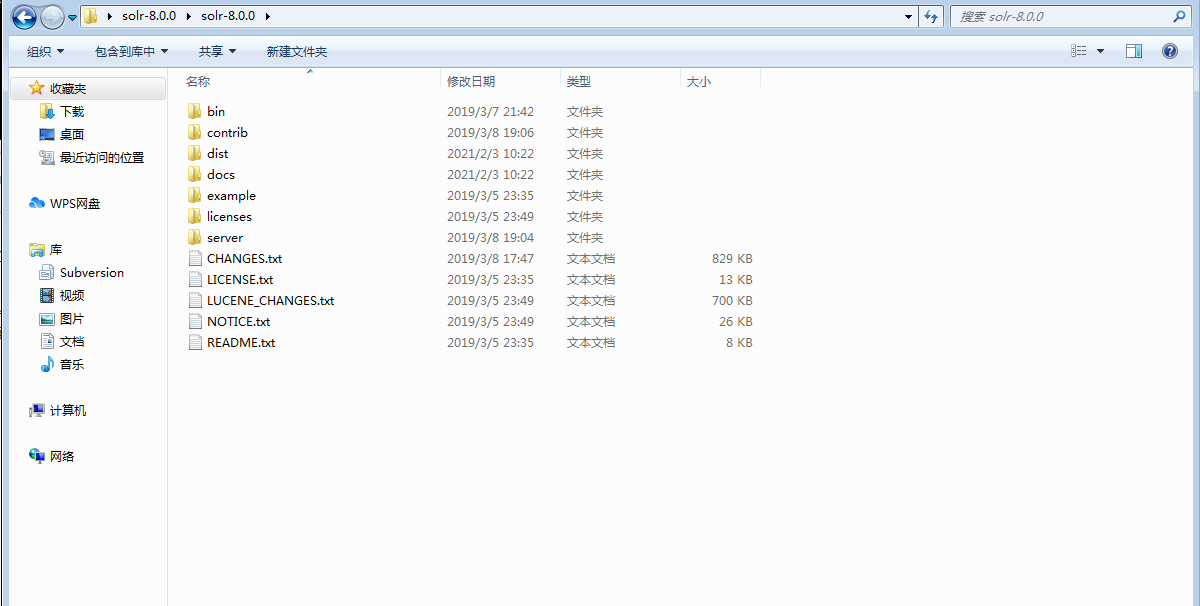Select the LICENSE.txt file icon
The height and width of the screenshot is (606, 1200).
point(195,280)
